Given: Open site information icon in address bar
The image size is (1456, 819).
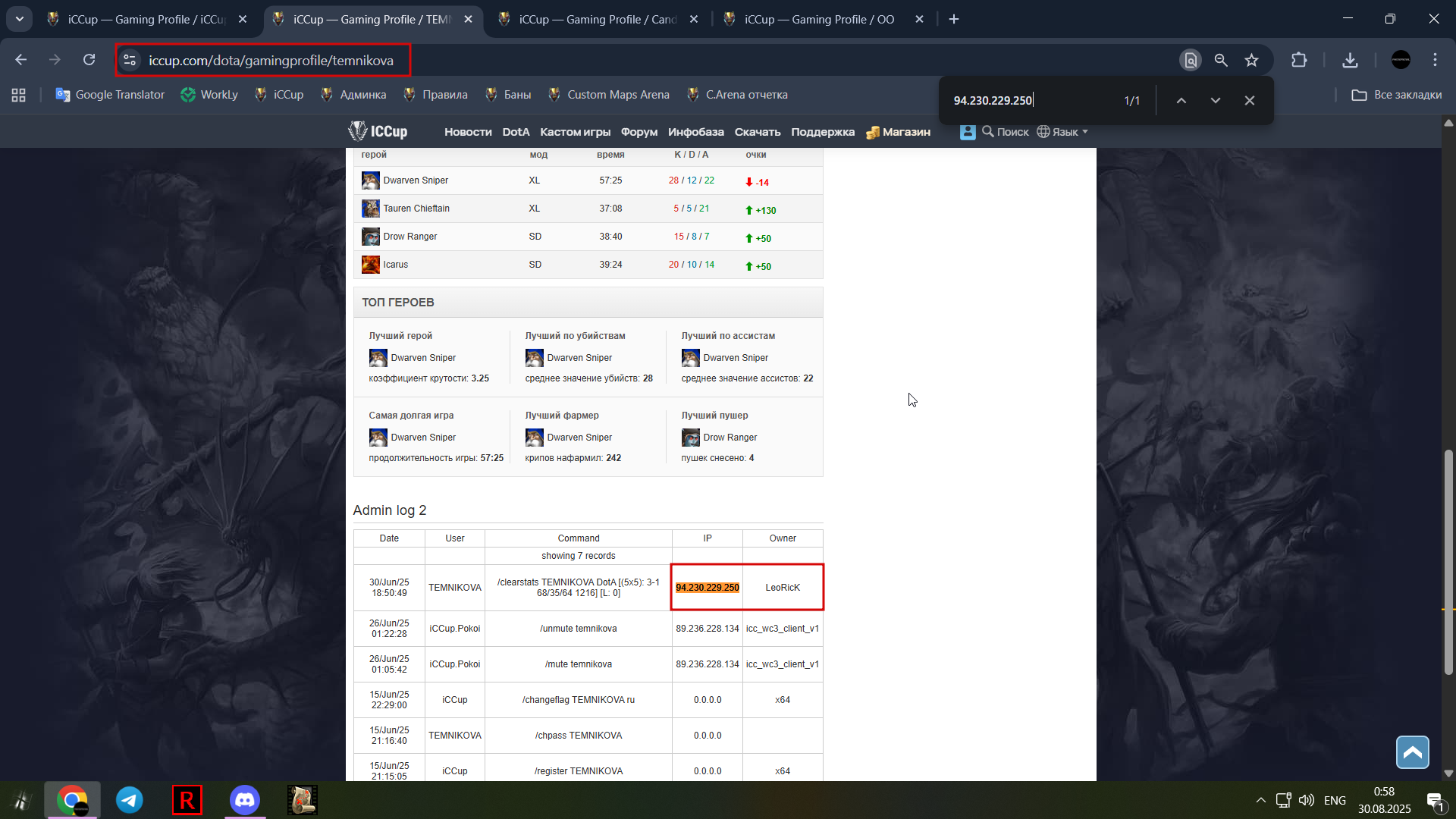Looking at the screenshot, I should coord(130,60).
